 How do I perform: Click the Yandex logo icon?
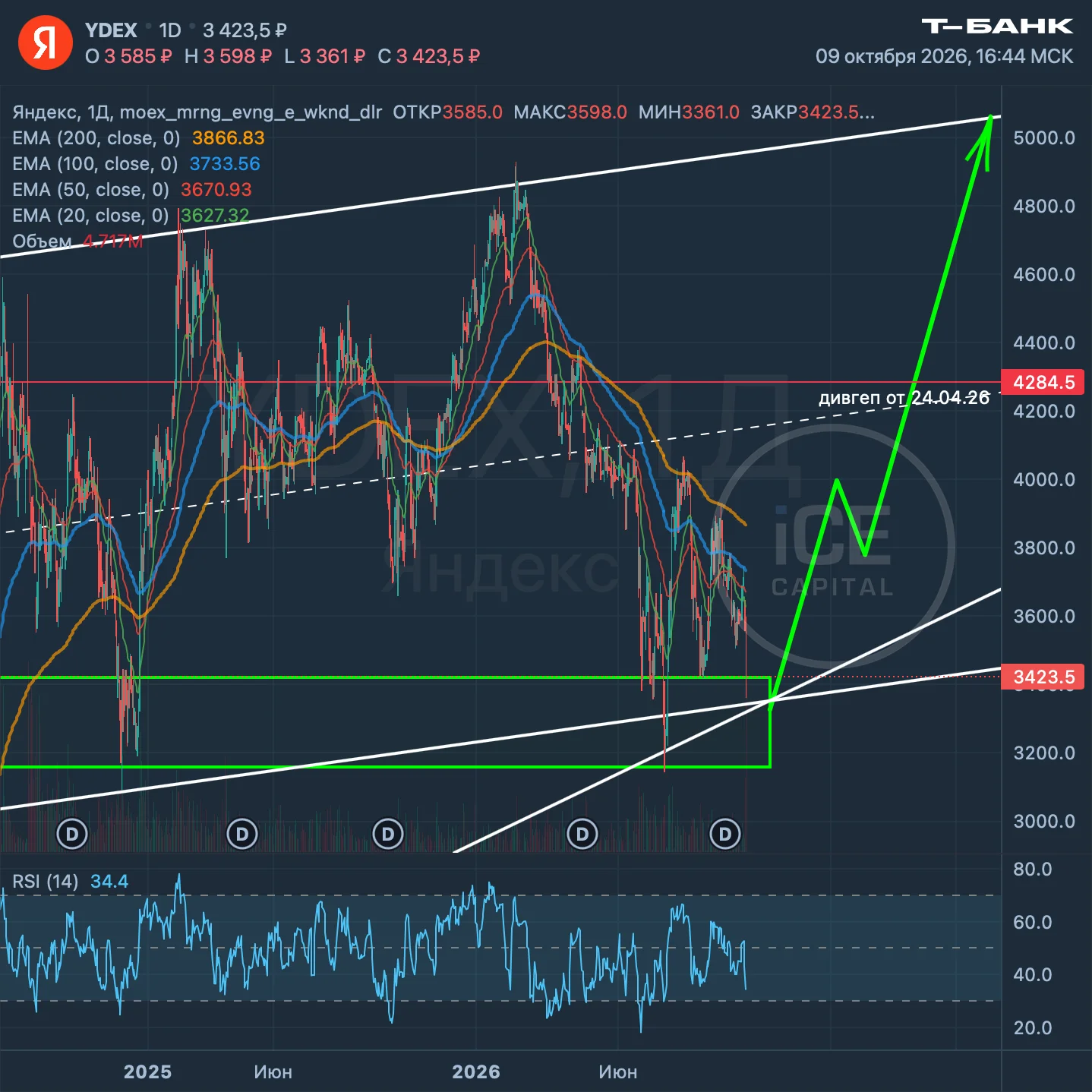[x=46, y=43]
